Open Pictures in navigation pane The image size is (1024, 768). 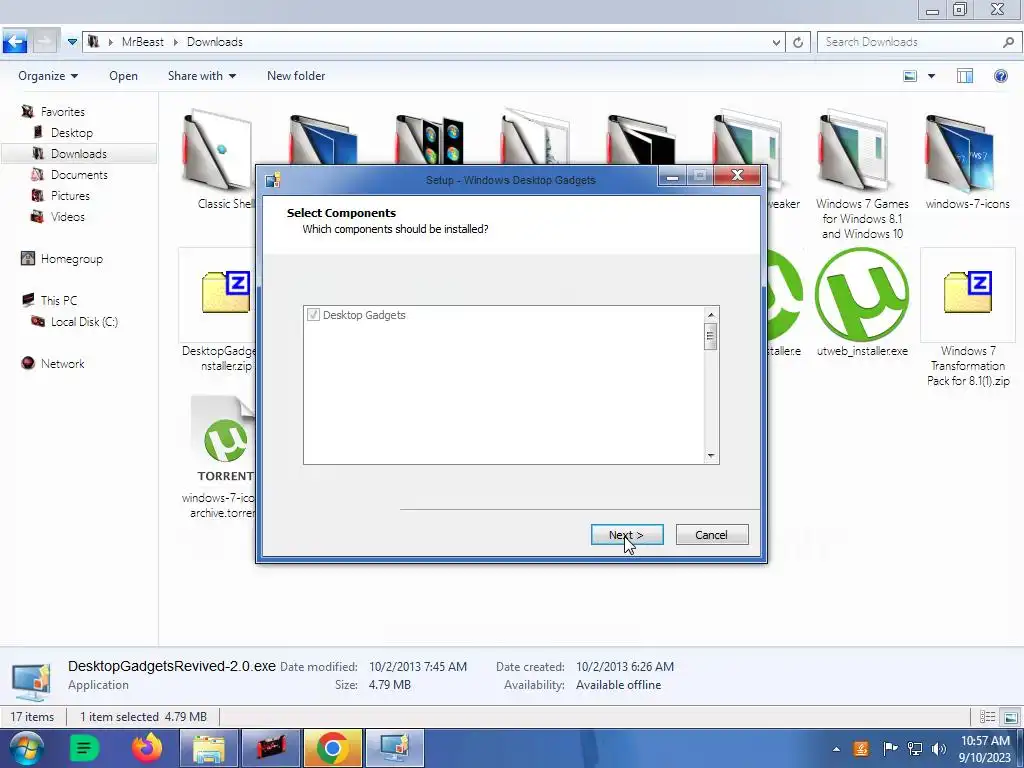(70, 195)
